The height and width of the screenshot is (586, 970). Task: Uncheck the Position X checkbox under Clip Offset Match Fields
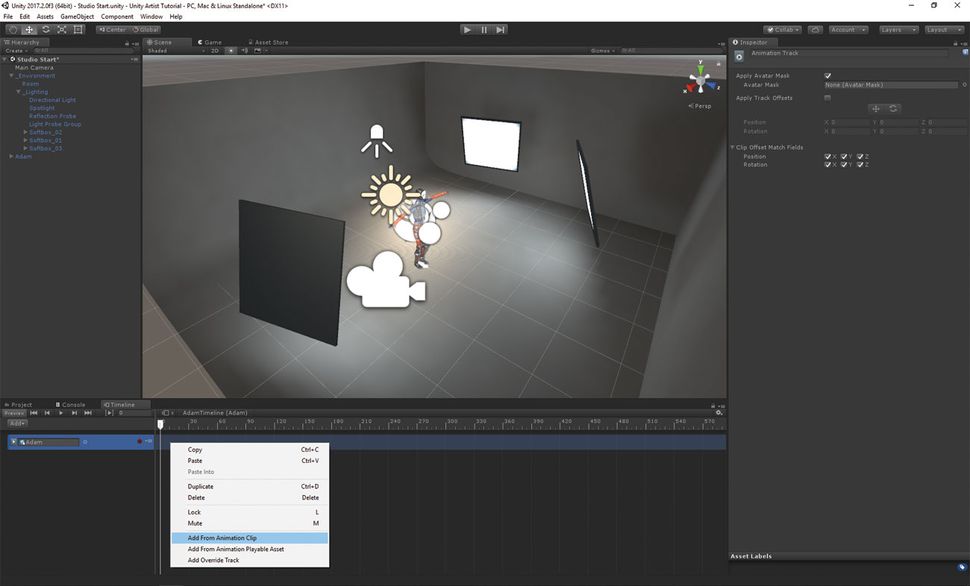pyautogui.click(x=828, y=156)
